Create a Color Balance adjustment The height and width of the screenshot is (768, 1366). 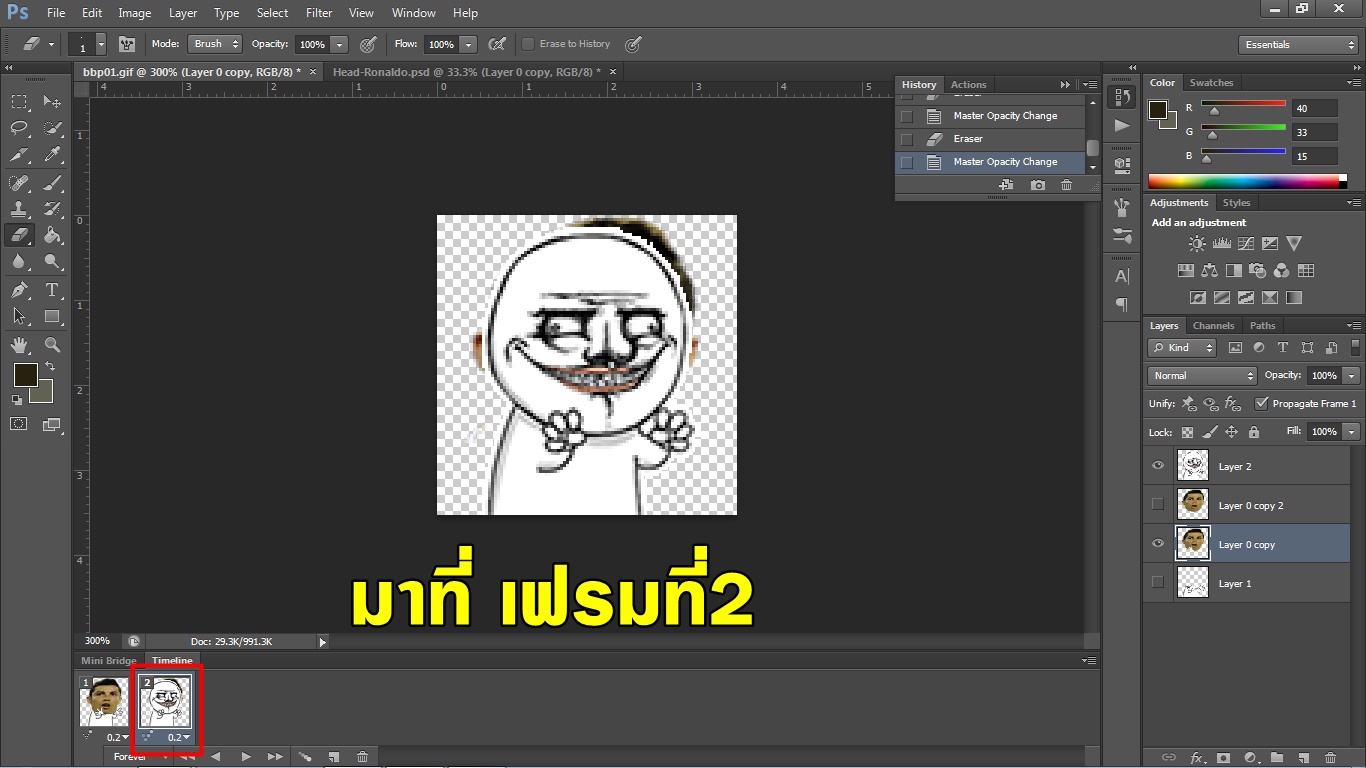[1210, 270]
